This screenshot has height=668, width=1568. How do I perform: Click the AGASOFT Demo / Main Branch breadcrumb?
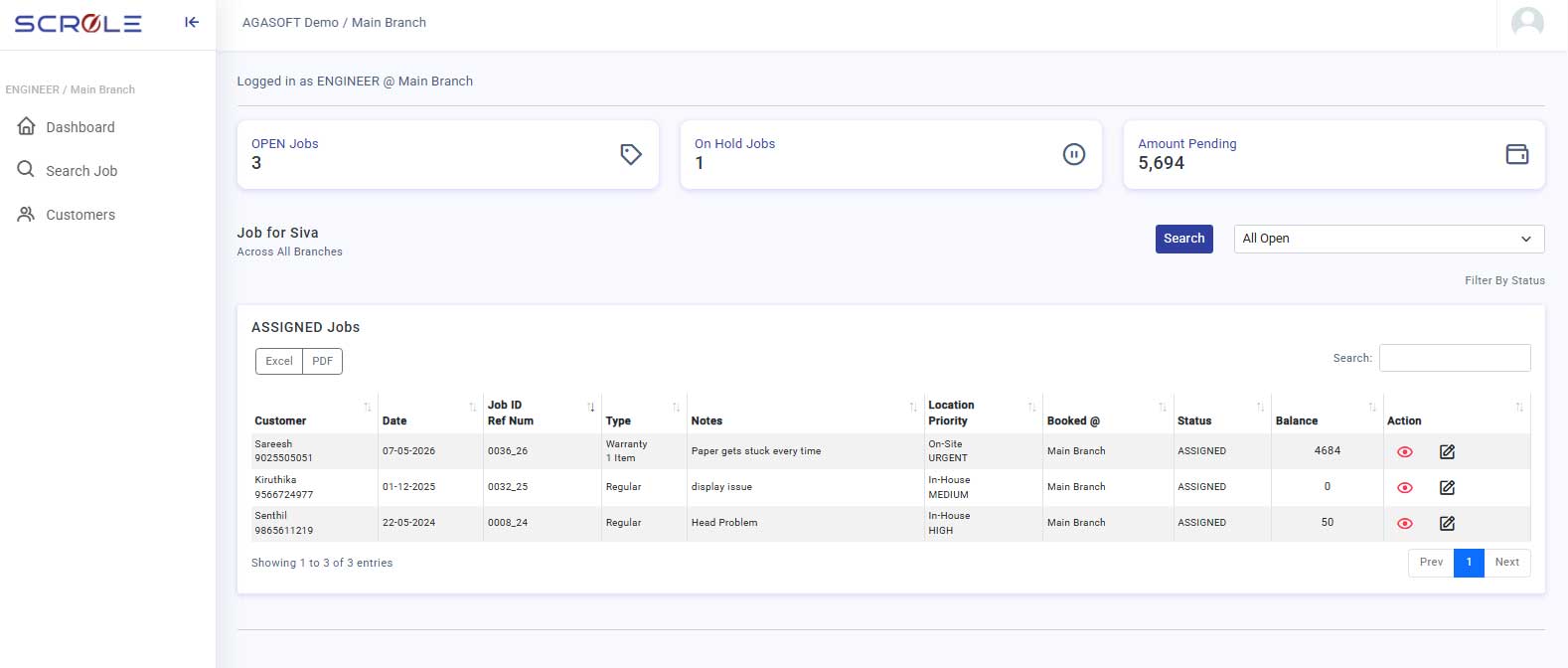coord(334,22)
